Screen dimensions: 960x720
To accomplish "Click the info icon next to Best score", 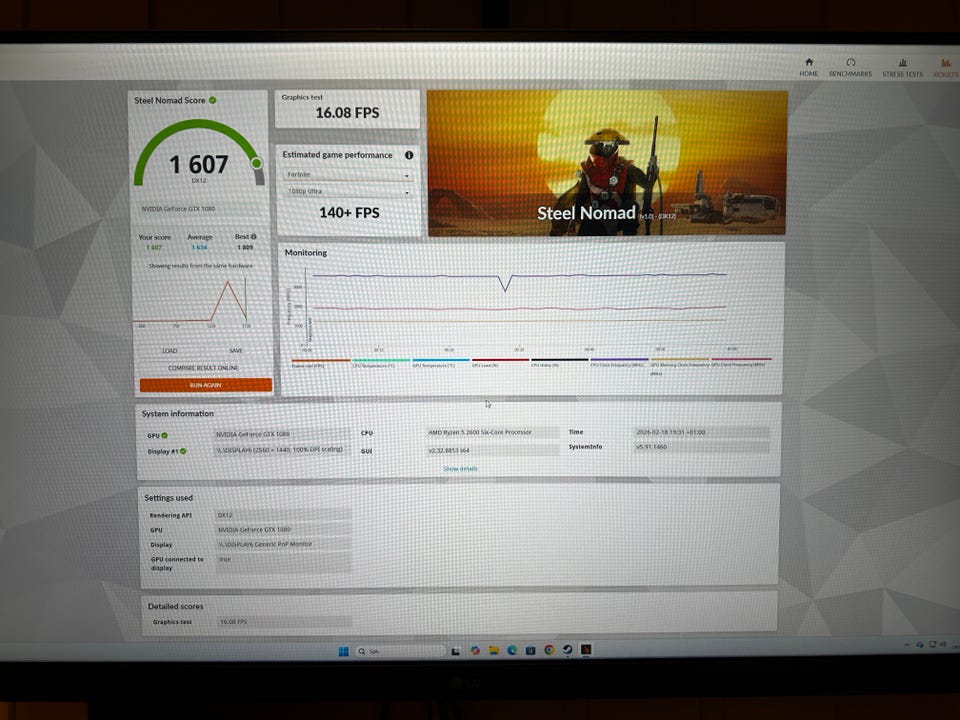I will coord(253,236).
